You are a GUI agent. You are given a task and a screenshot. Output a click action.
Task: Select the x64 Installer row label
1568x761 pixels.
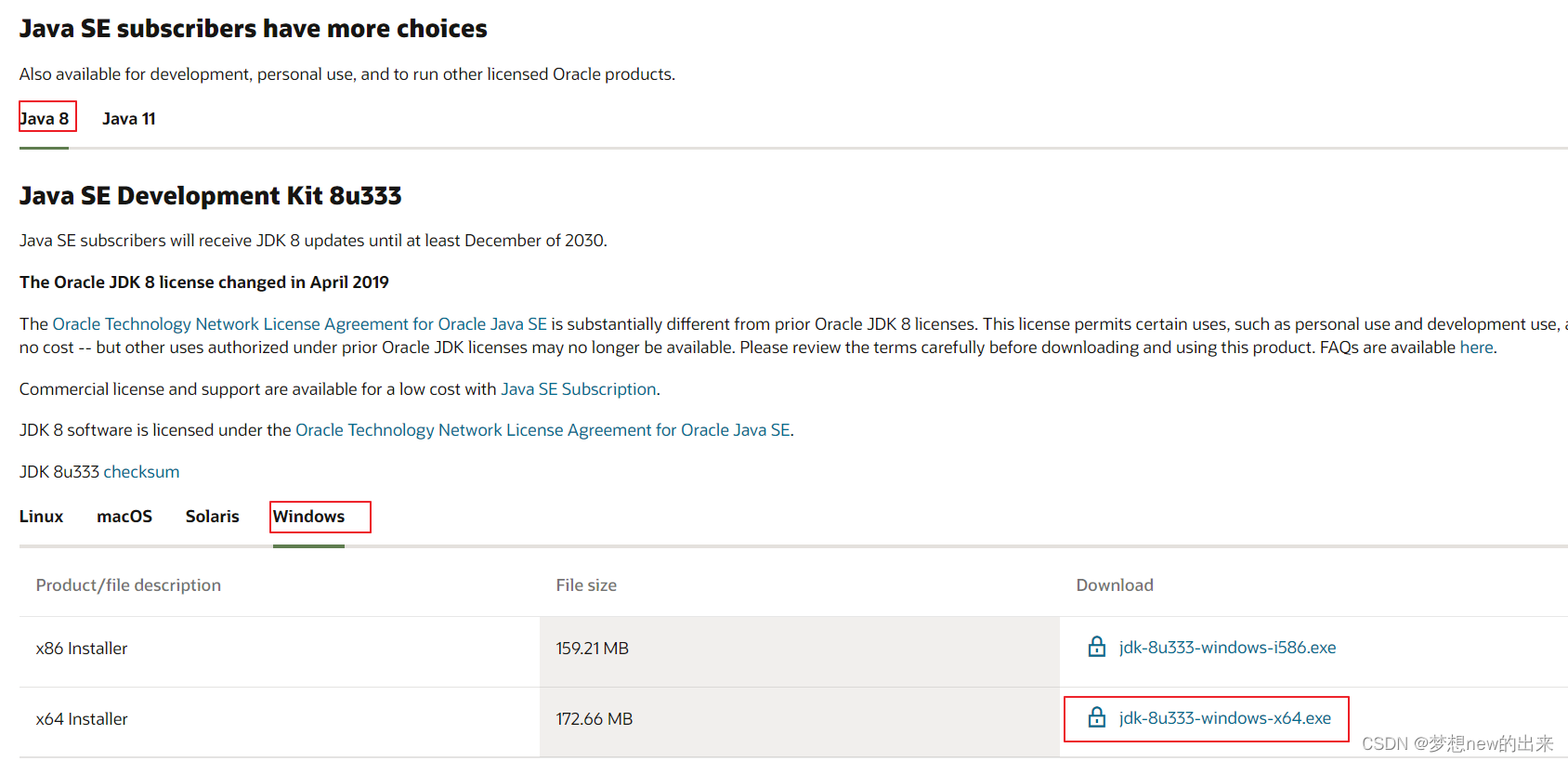[82, 719]
